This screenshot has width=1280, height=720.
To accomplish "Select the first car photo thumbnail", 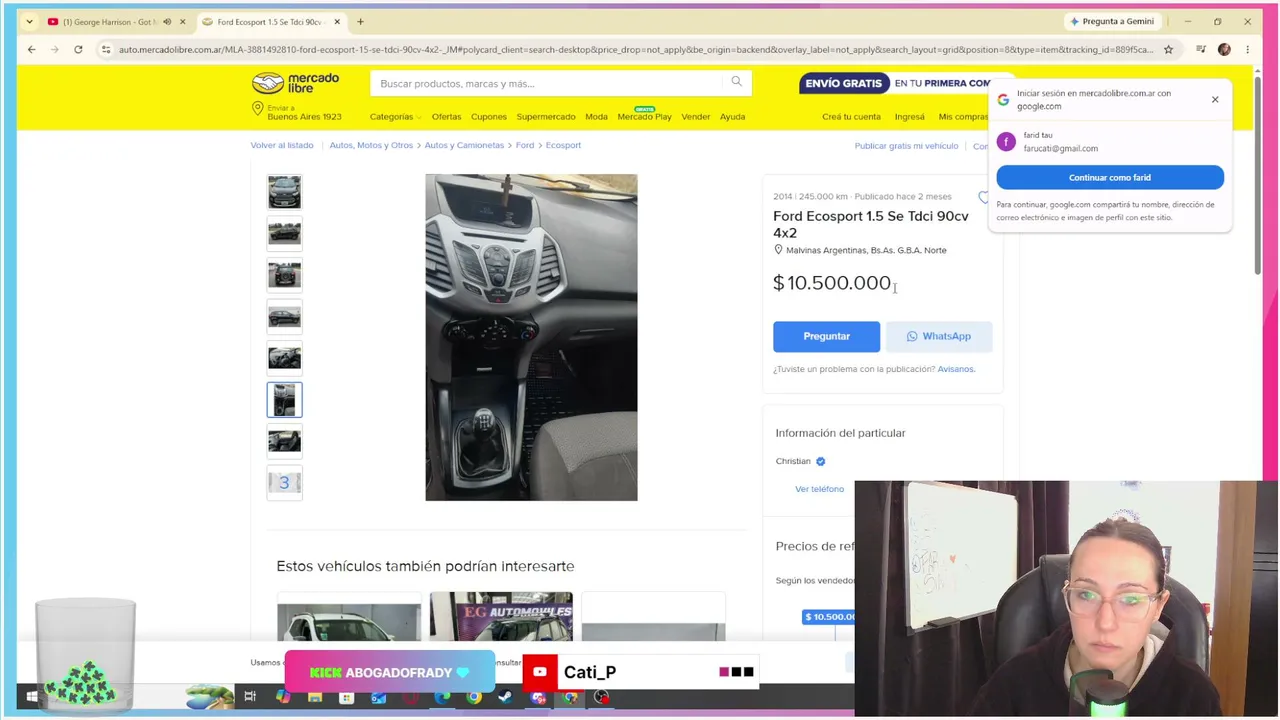I will coord(284,192).
